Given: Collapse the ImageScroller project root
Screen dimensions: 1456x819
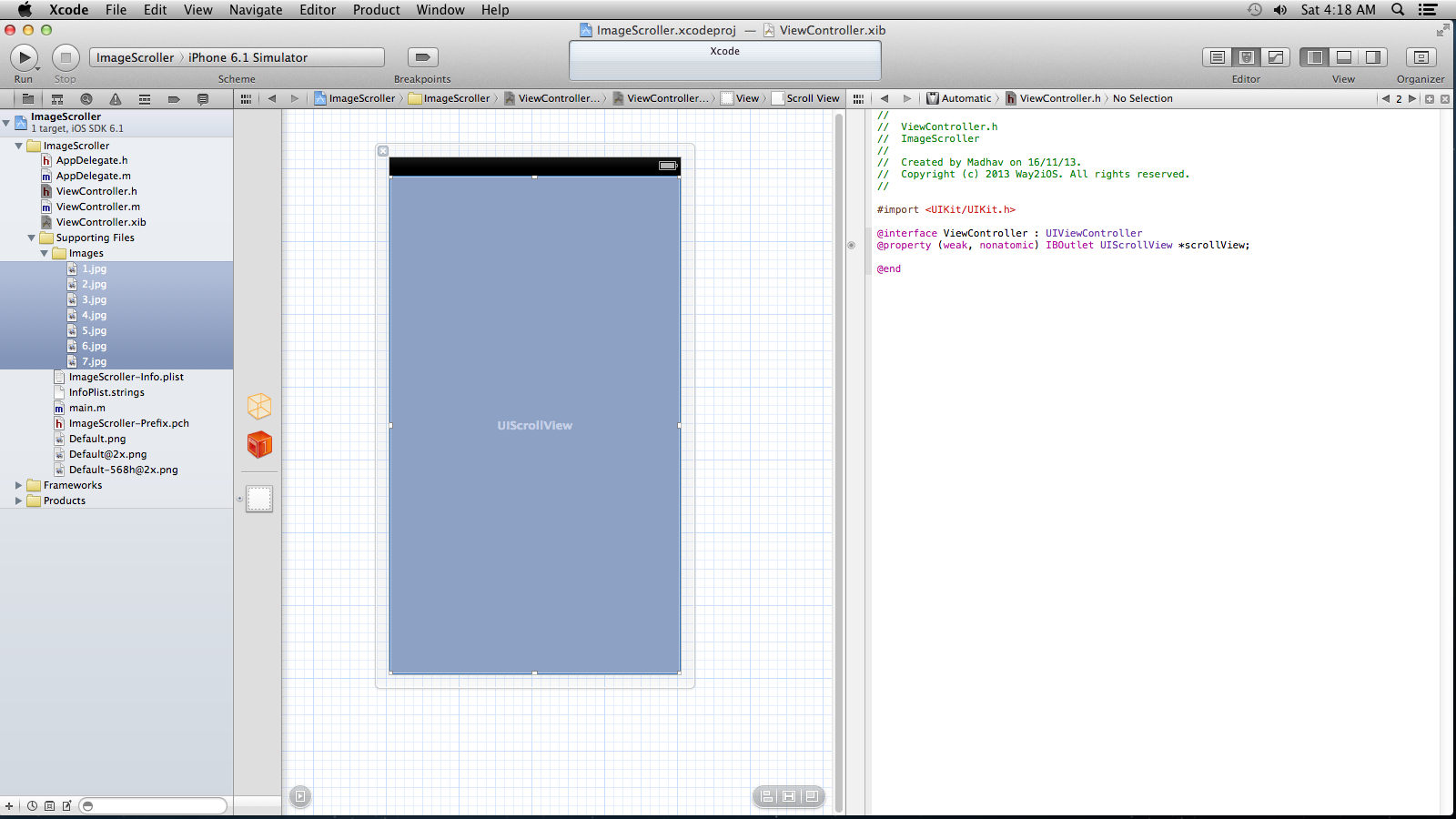Looking at the screenshot, I should pos(6,122).
